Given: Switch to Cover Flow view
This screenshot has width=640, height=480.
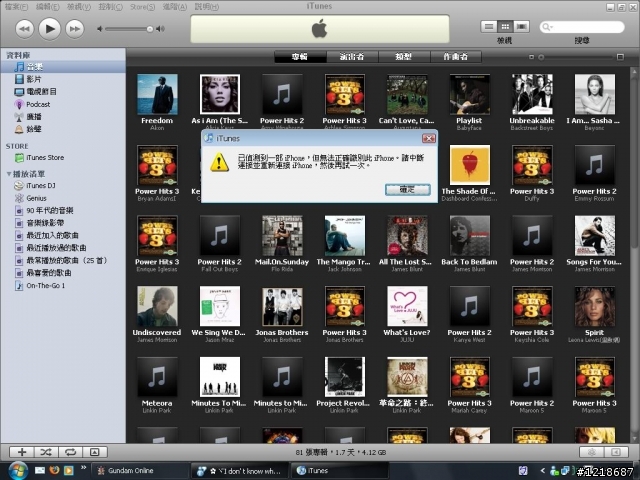Looking at the screenshot, I should coord(521,27).
